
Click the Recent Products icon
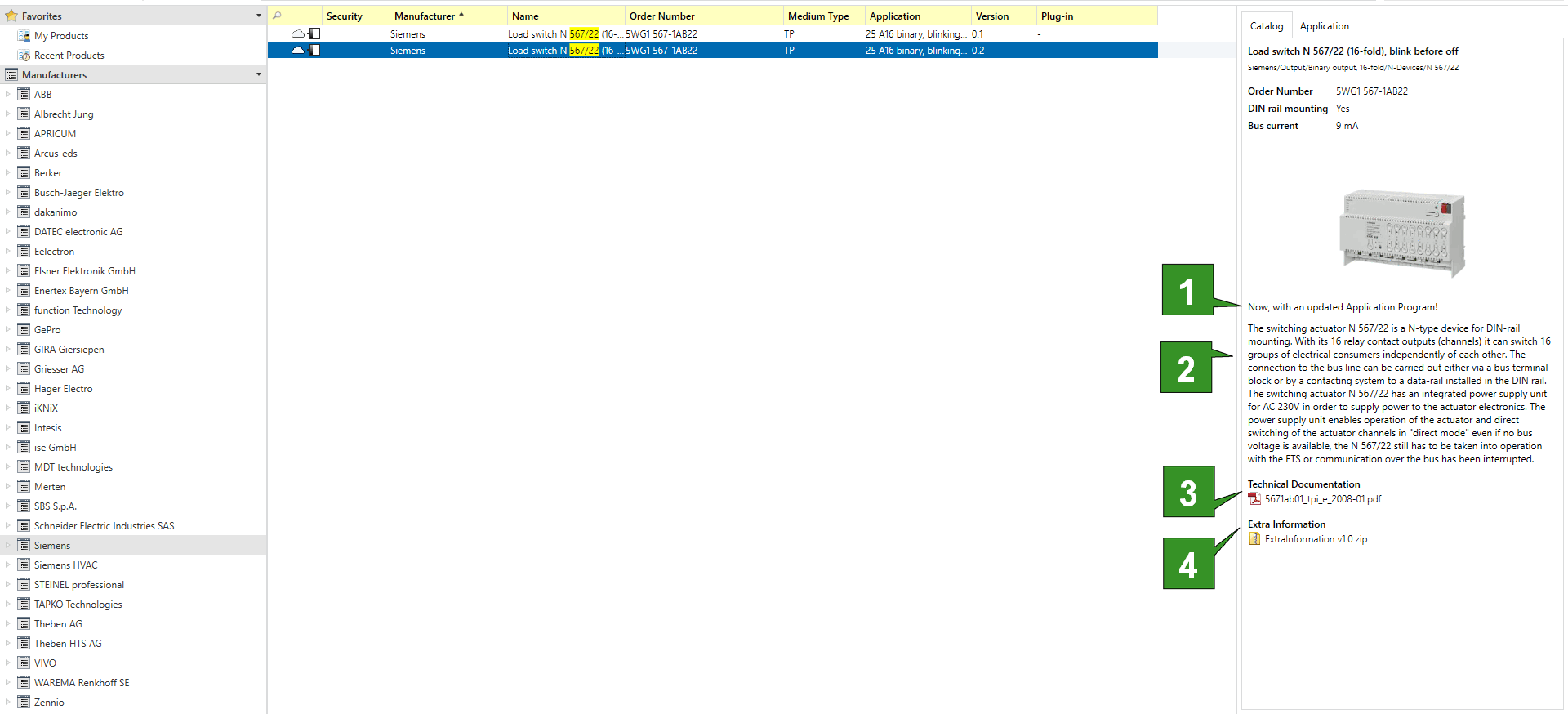tap(24, 56)
